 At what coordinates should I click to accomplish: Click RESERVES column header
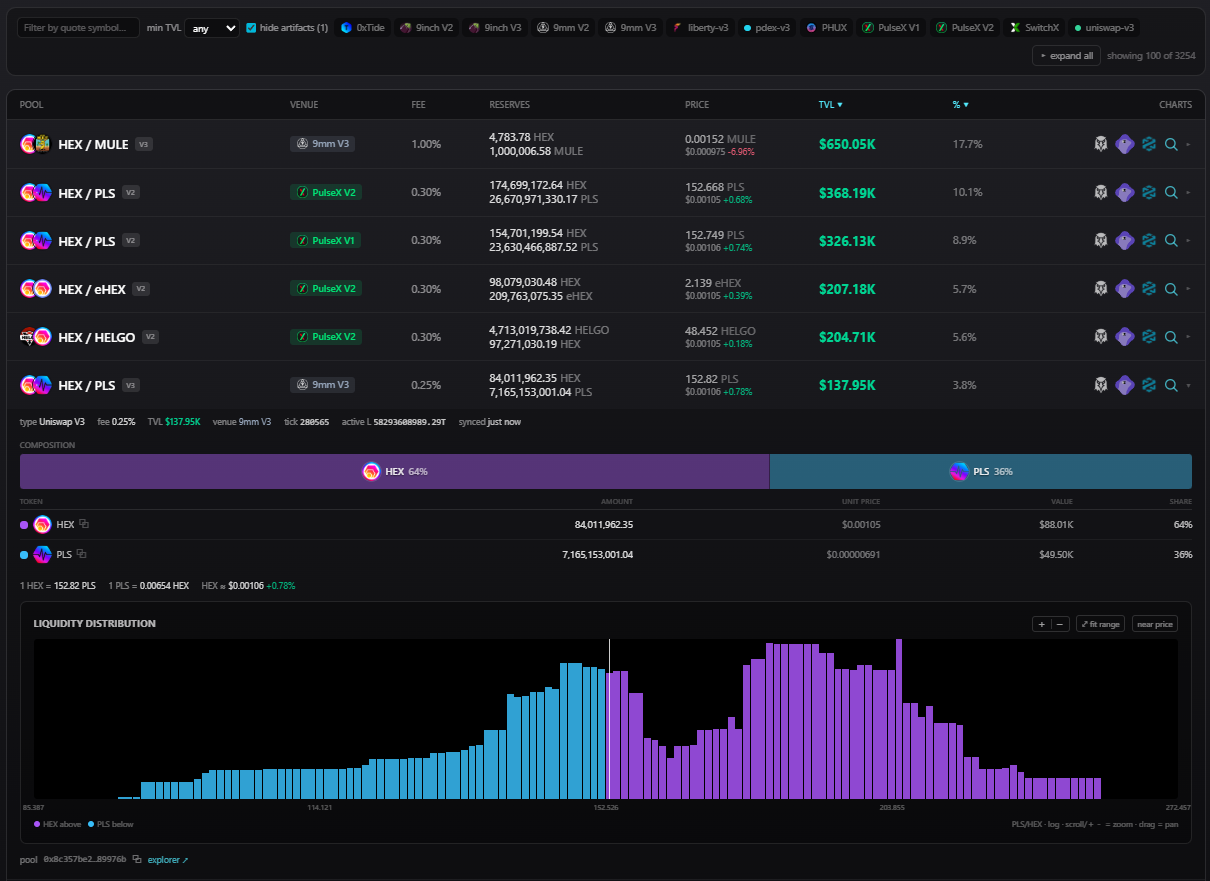tap(509, 104)
